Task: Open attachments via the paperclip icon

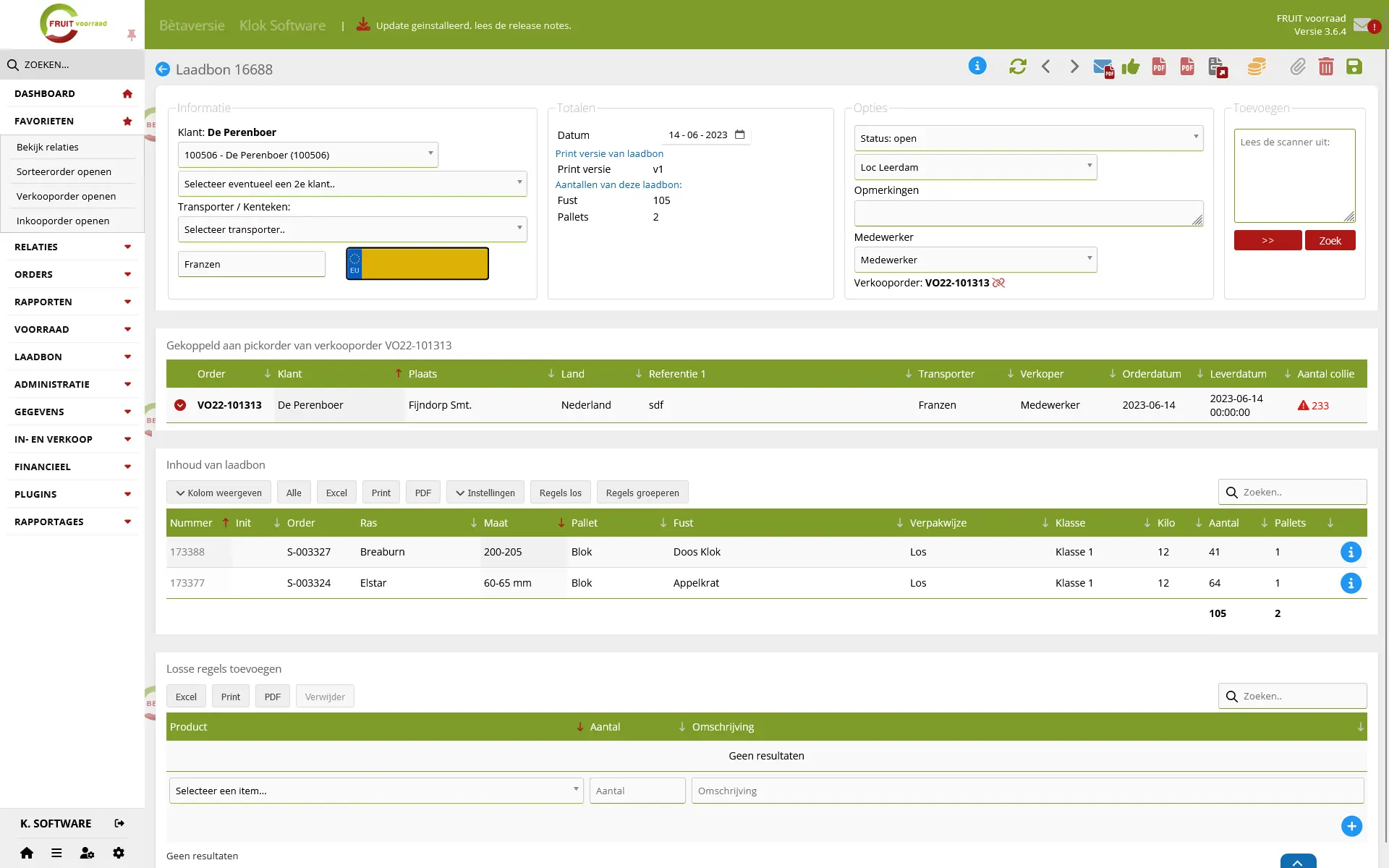Action: pyautogui.click(x=1298, y=67)
